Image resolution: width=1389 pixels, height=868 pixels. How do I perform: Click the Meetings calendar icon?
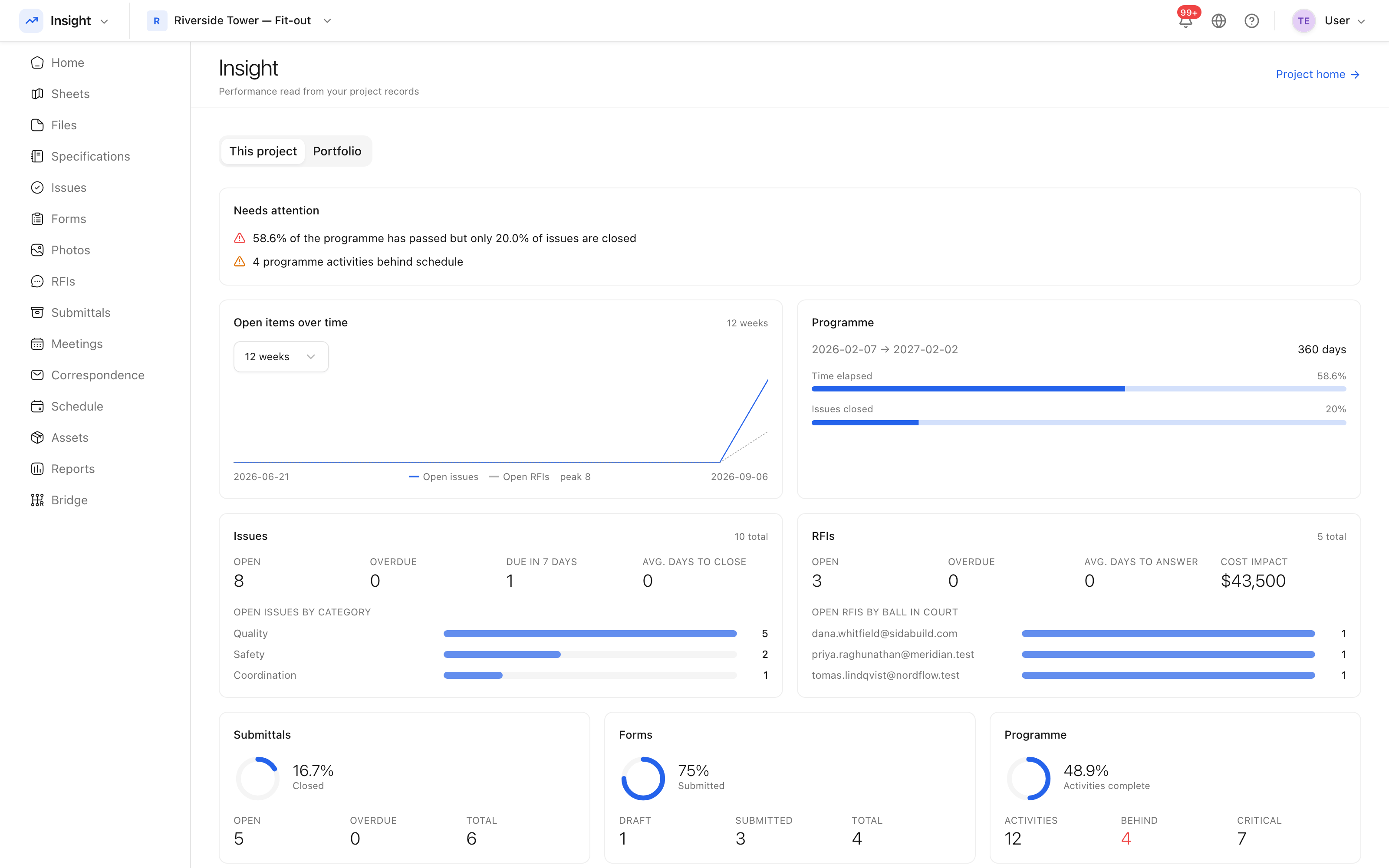37,344
